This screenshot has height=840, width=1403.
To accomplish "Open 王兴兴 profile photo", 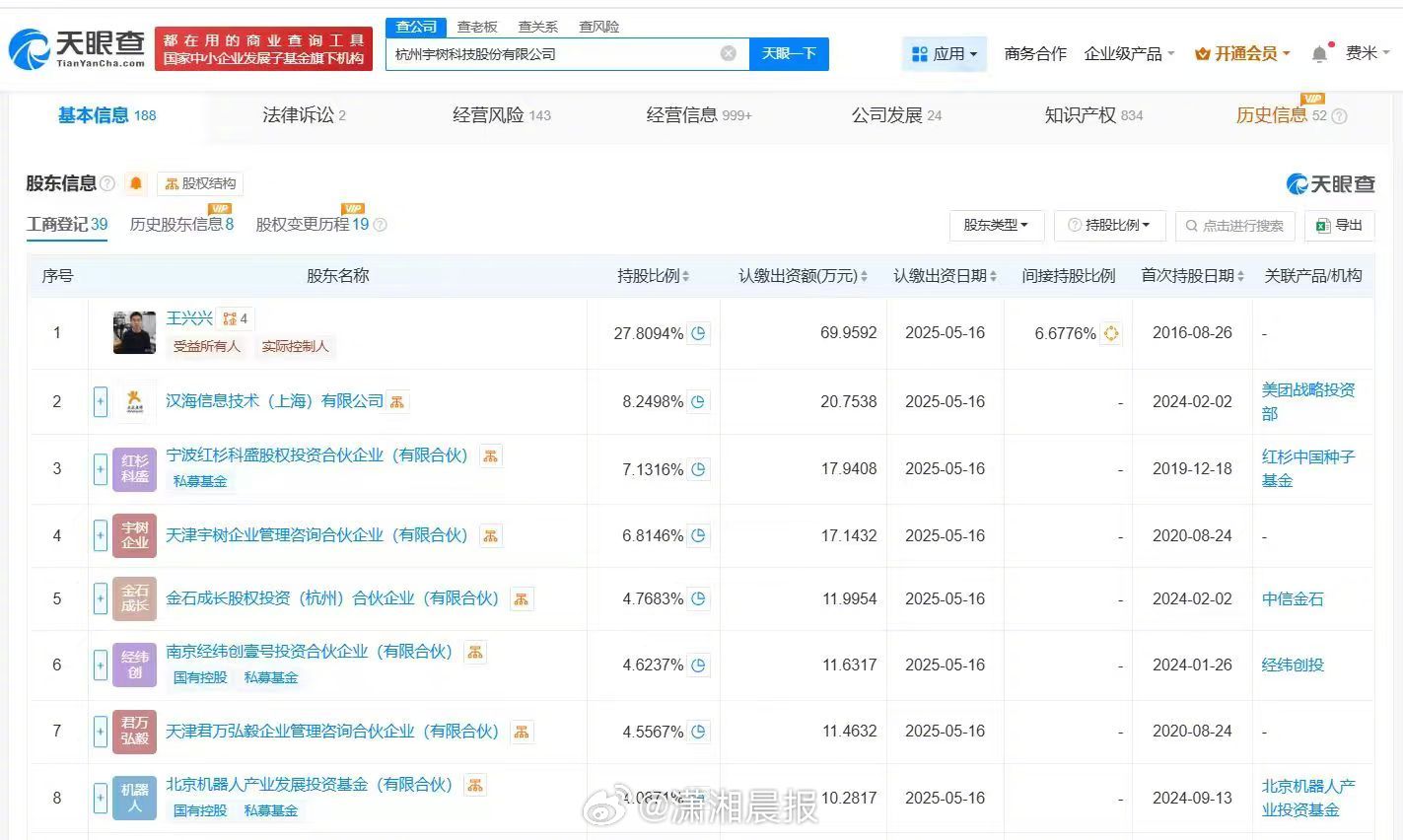I will coord(134,333).
